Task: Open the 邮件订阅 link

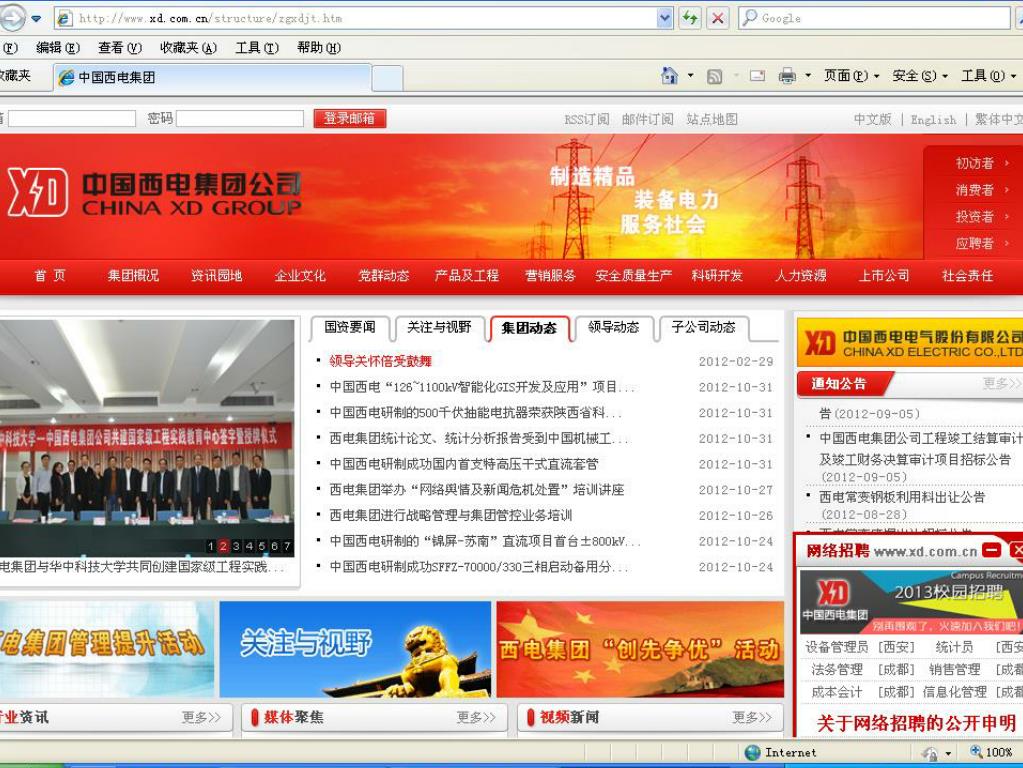Action: click(647, 119)
